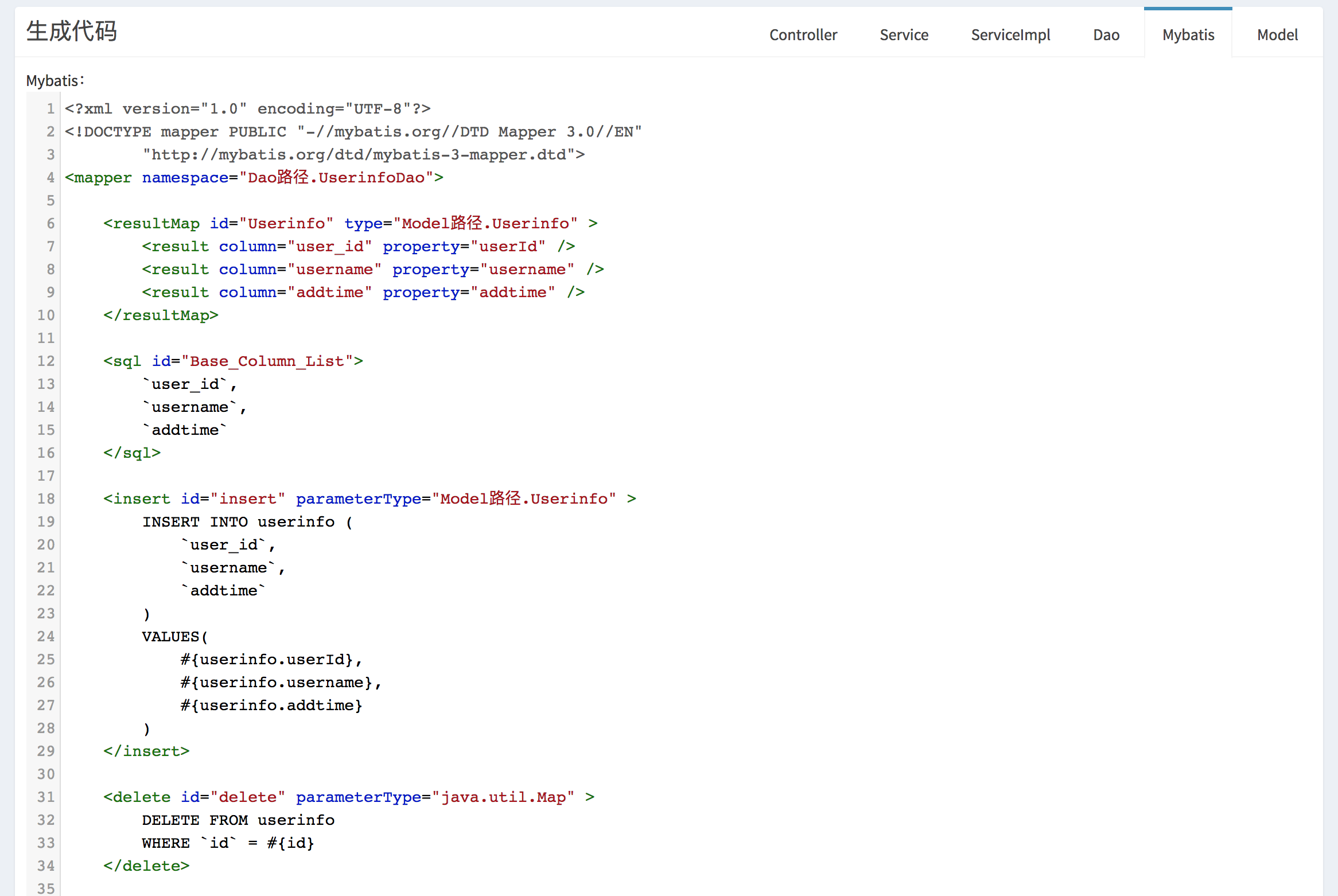
Task: Click the INSERT INTO userinfo line
Action: [247, 521]
